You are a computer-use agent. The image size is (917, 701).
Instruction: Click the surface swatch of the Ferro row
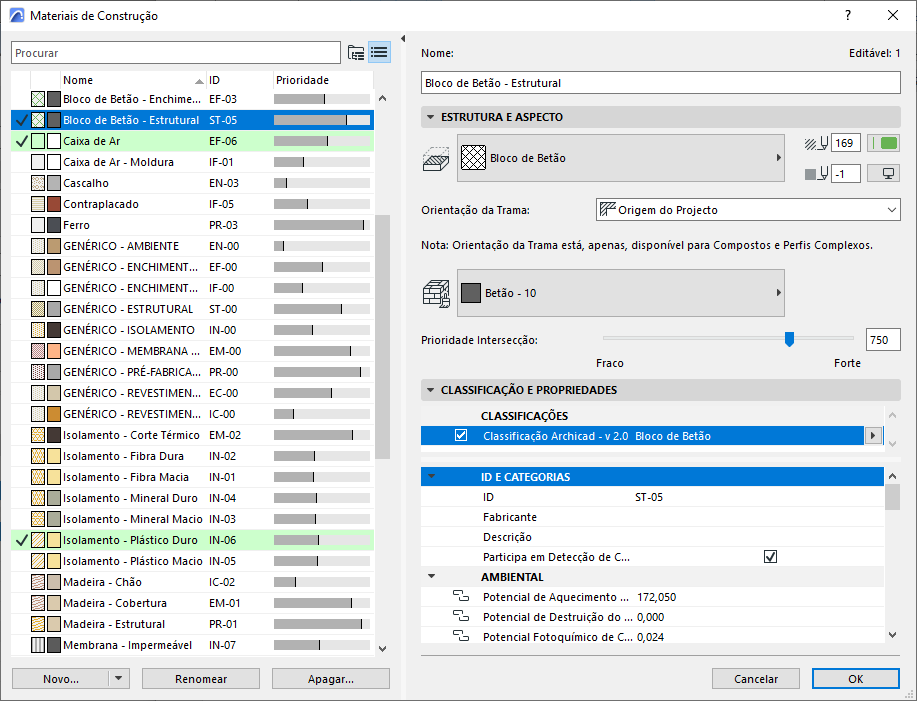coord(54,225)
